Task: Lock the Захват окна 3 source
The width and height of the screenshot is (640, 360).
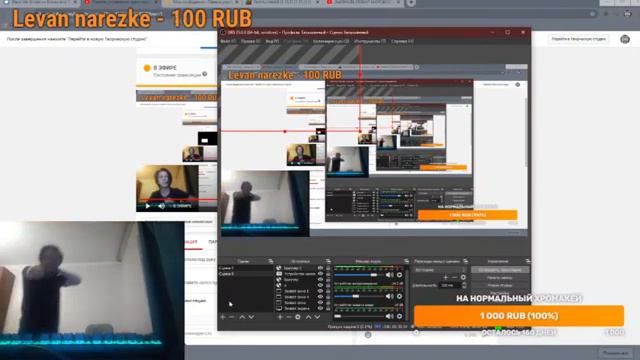Action: coord(328,291)
